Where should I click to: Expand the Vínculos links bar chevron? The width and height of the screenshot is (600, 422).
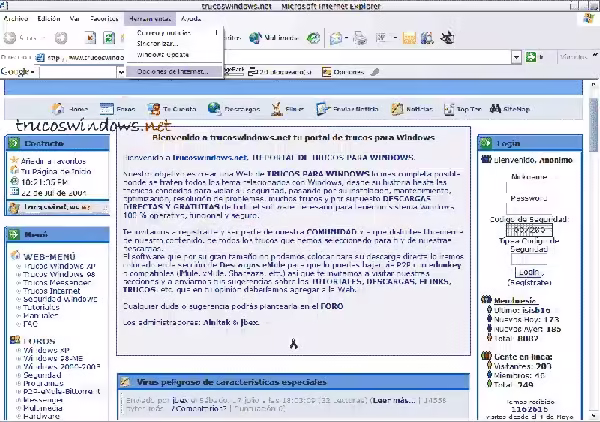tap(595, 55)
